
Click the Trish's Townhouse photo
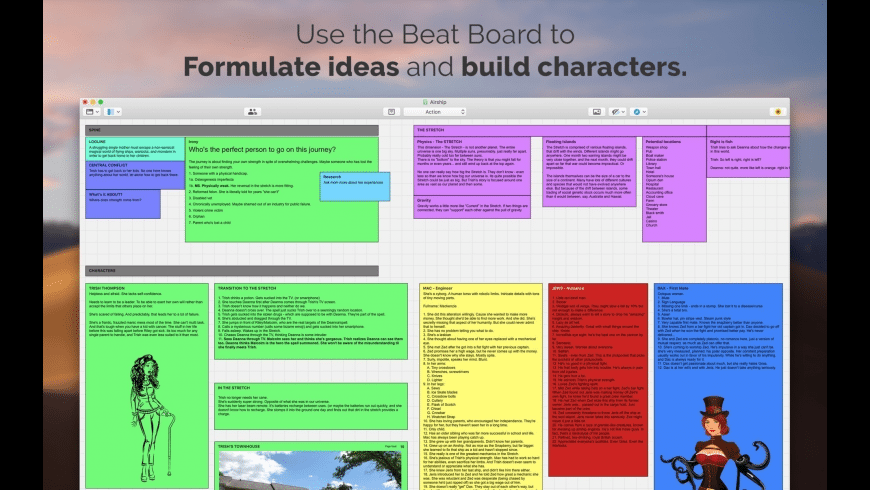pos(310,471)
